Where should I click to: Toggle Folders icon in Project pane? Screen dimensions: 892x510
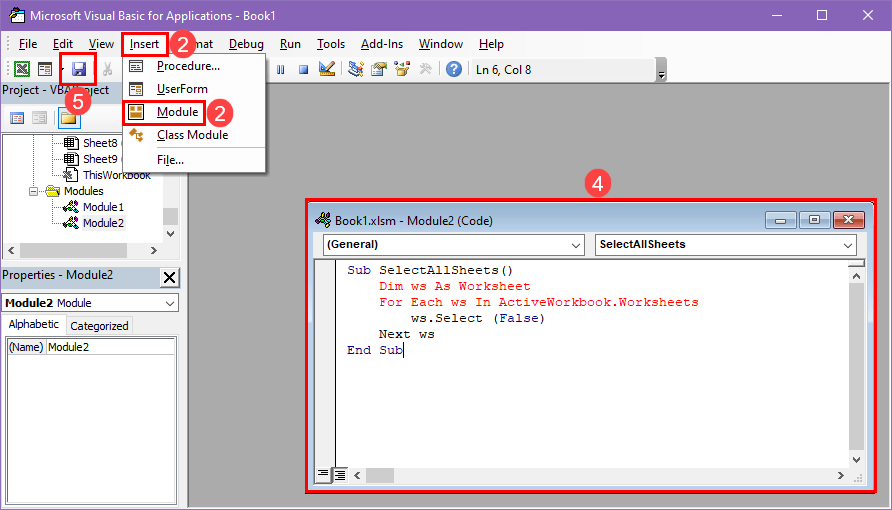click(x=68, y=118)
